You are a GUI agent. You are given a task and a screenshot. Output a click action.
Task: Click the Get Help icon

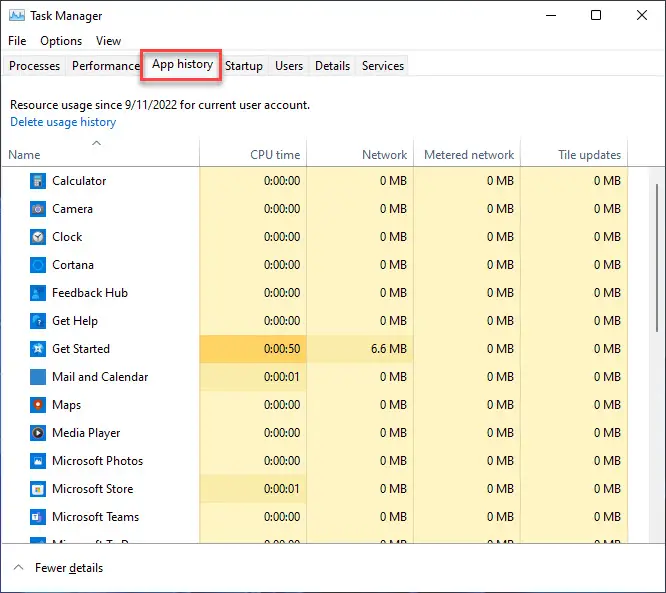(38, 321)
